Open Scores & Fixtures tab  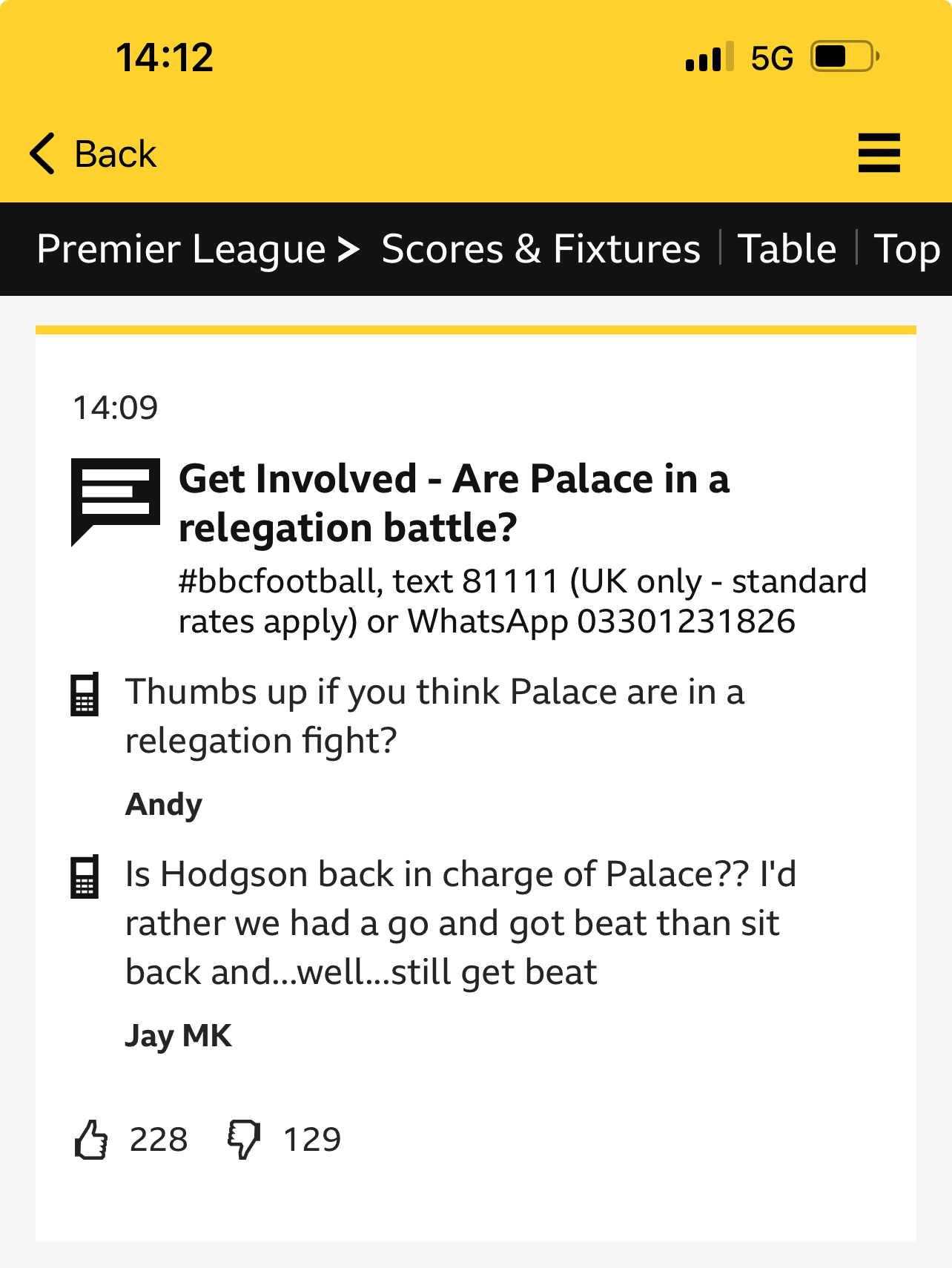pos(541,248)
